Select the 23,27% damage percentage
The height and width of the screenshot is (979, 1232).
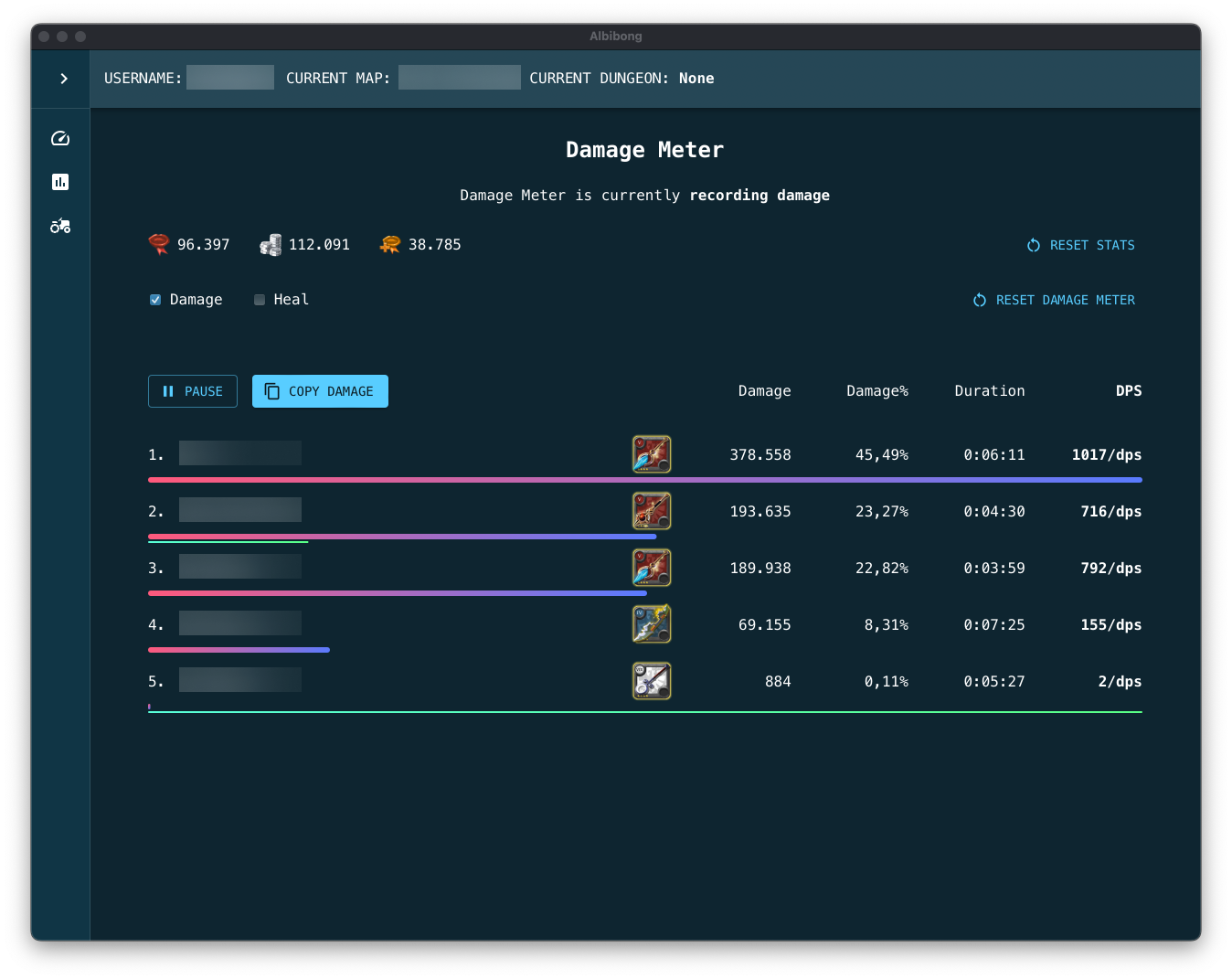click(x=882, y=512)
